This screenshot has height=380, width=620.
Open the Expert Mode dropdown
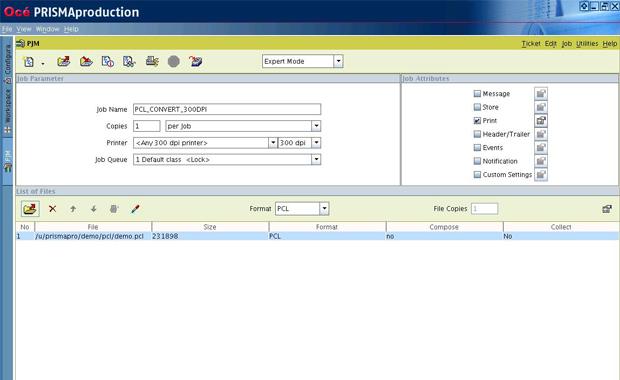click(338, 61)
